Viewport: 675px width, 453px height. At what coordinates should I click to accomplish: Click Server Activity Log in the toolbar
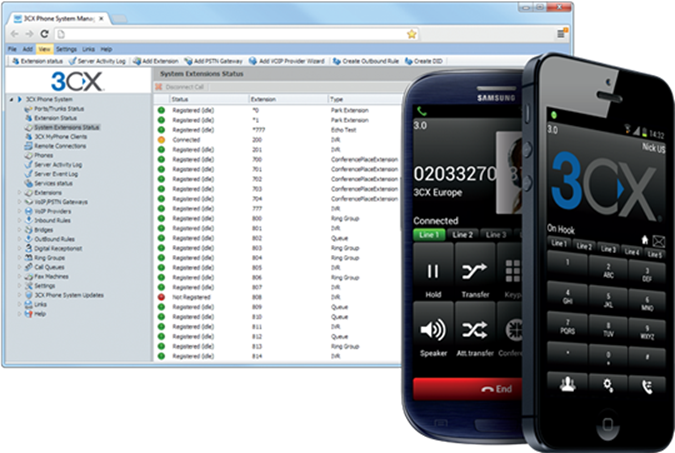point(97,61)
